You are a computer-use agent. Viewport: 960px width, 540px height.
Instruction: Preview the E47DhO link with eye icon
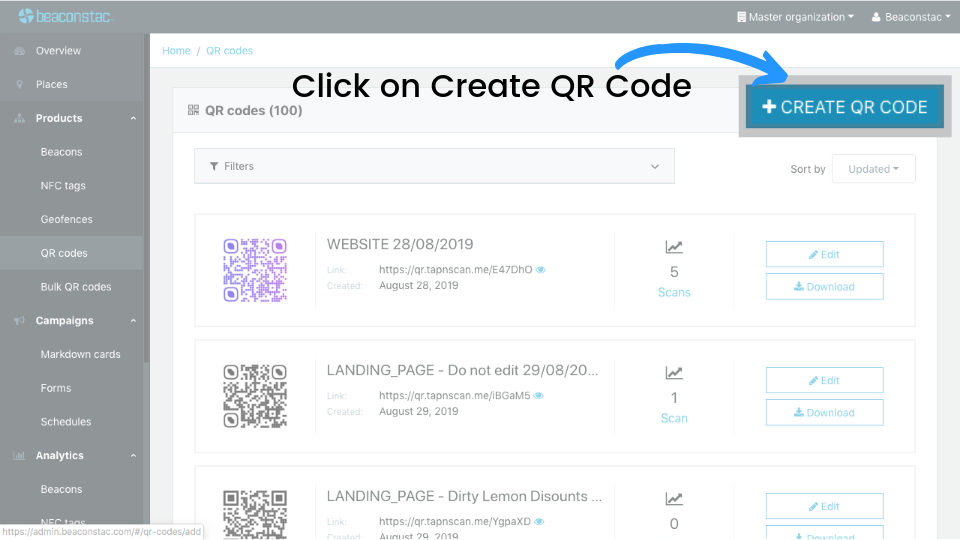point(541,269)
